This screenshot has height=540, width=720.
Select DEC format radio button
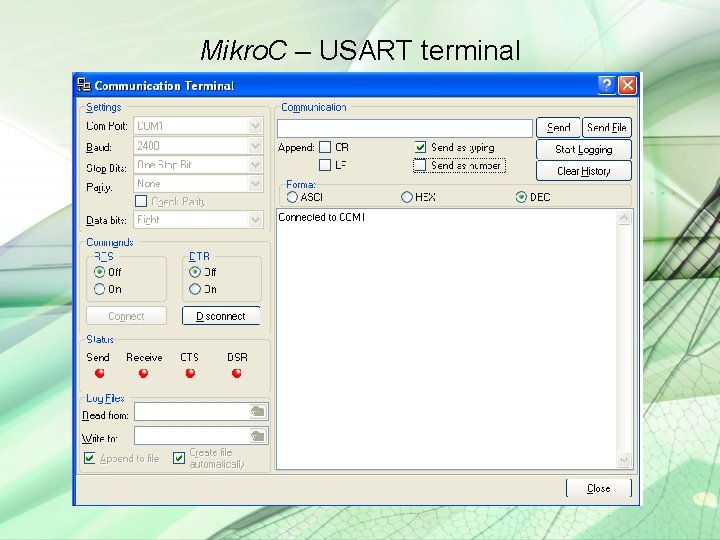click(x=521, y=197)
